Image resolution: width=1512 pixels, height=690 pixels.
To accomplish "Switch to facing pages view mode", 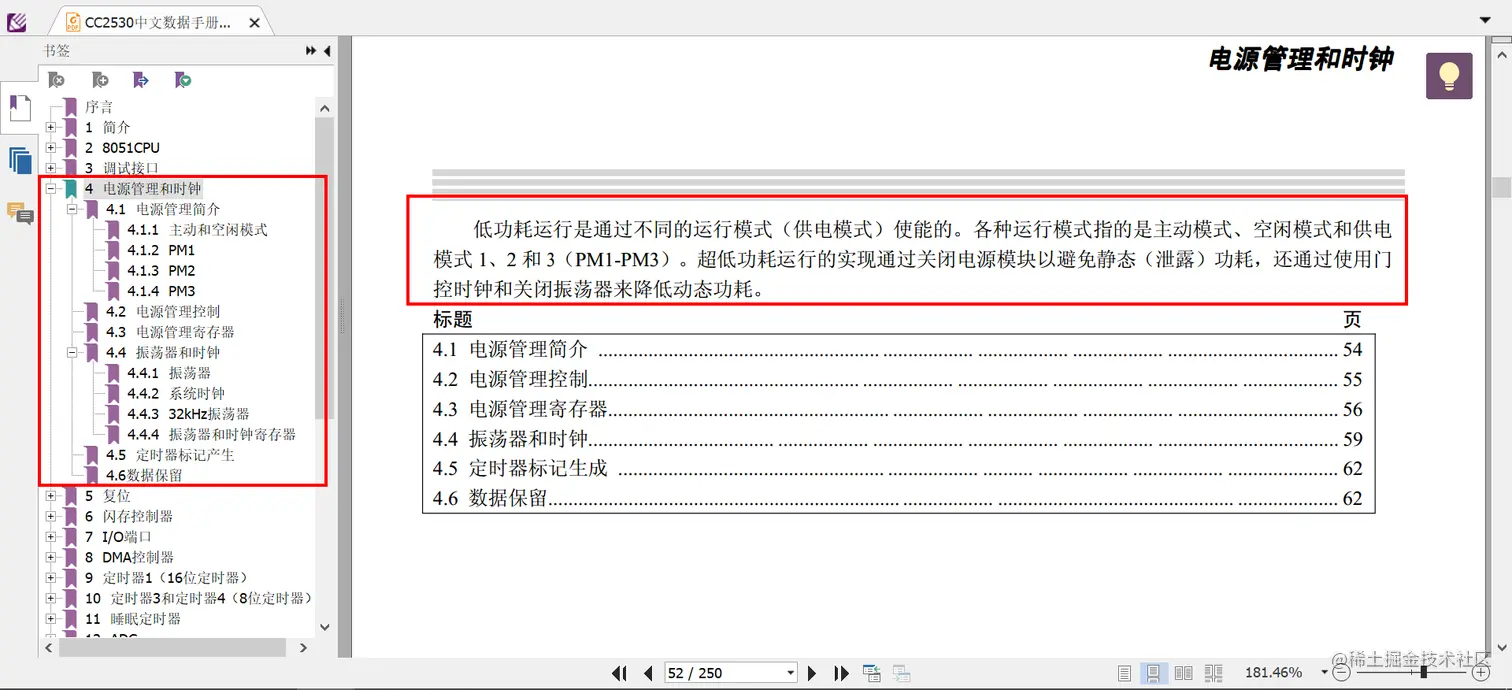I will point(1183,673).
